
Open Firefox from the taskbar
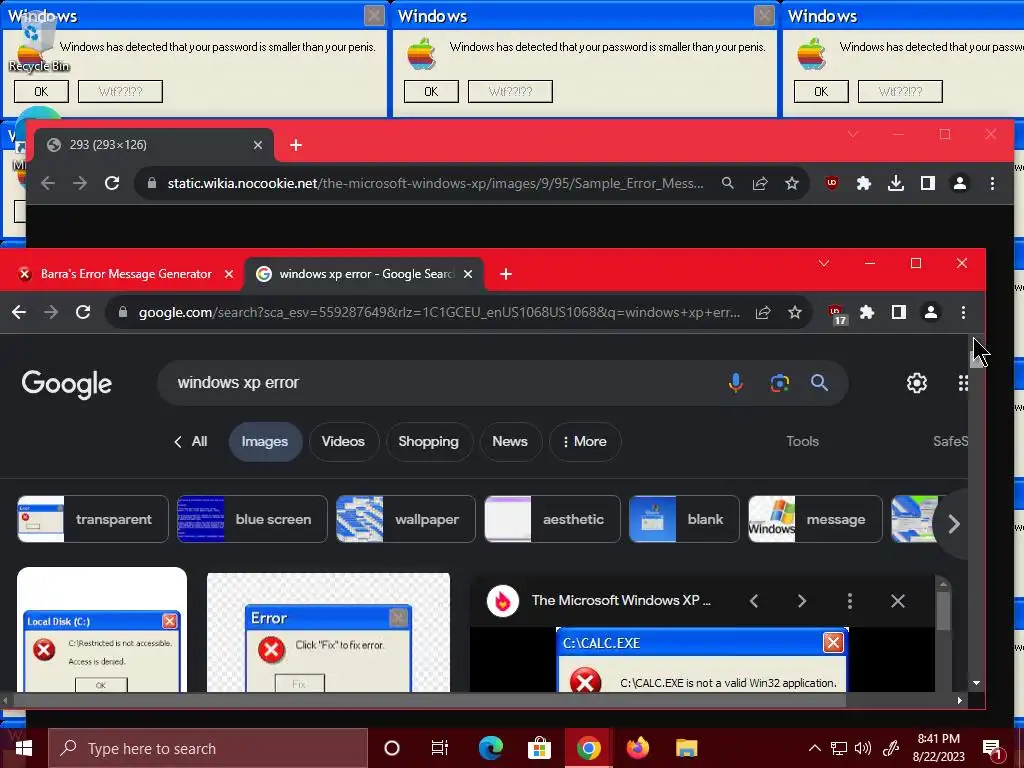click(638, 748)
